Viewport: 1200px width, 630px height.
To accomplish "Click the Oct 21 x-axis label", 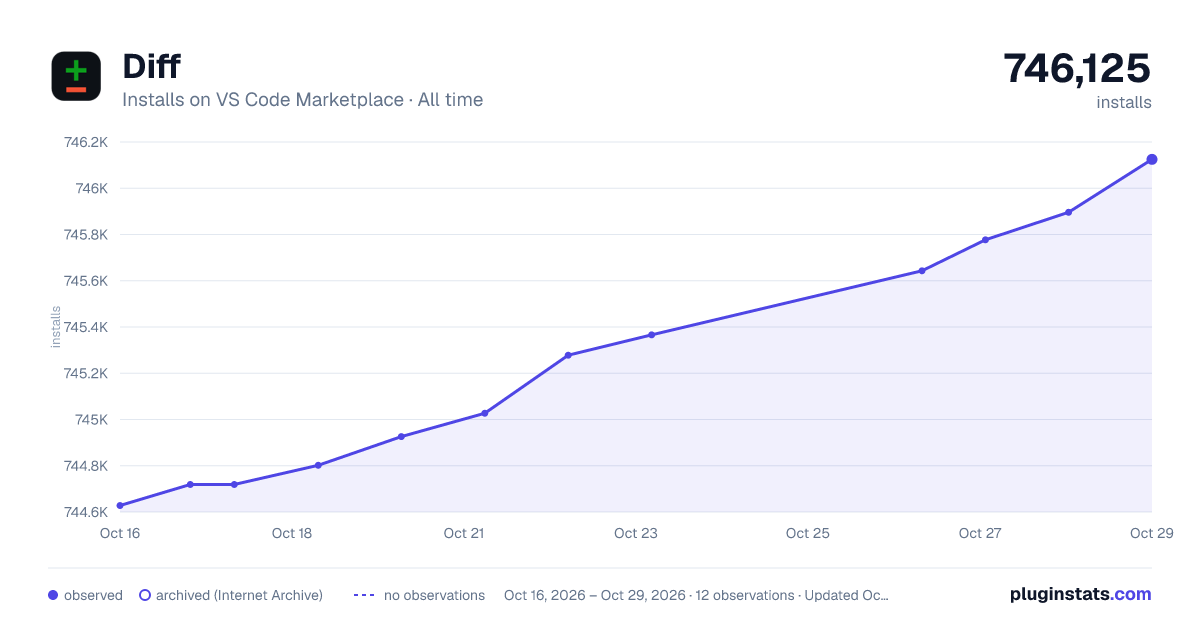I will pyautogui.click(x=464, y=533).
